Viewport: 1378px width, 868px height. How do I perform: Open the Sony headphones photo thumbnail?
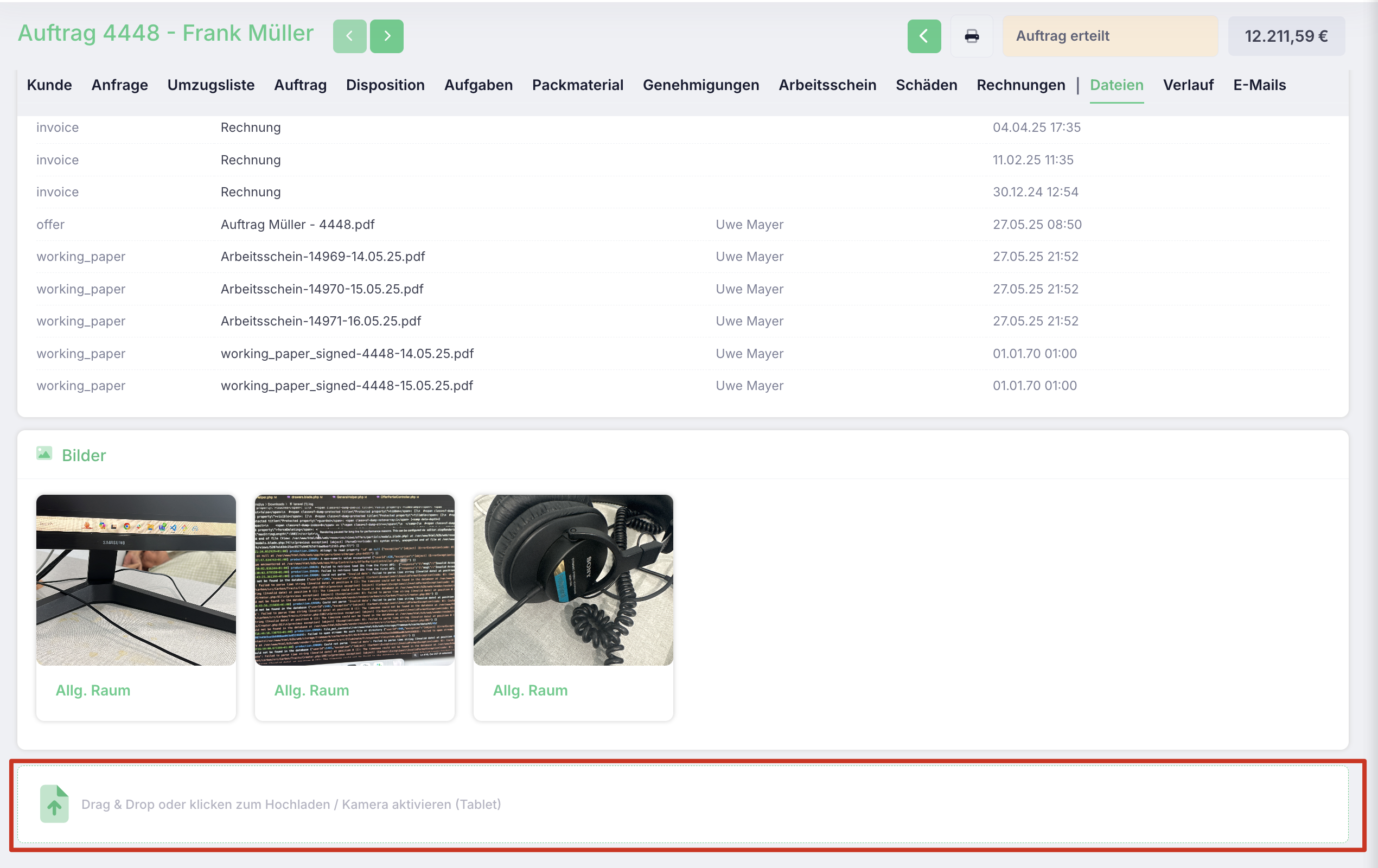(573, 580)
